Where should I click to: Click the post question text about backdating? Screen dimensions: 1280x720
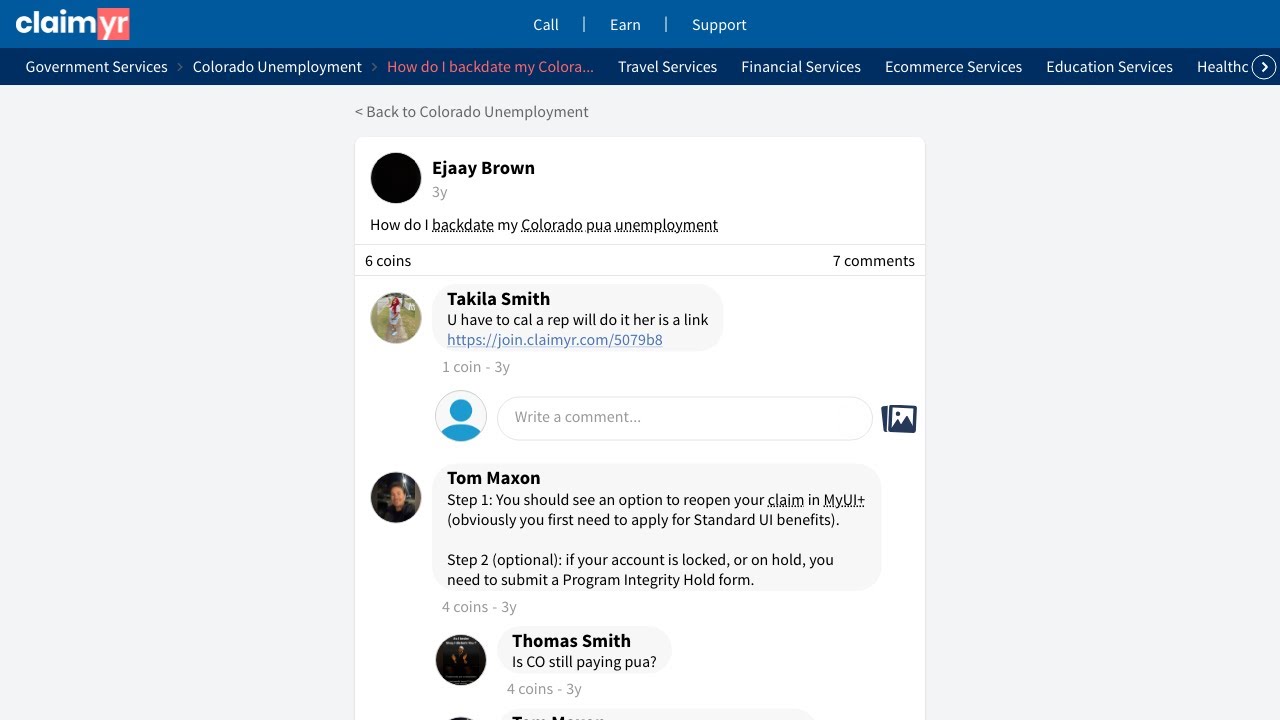(x=544, y=225)
